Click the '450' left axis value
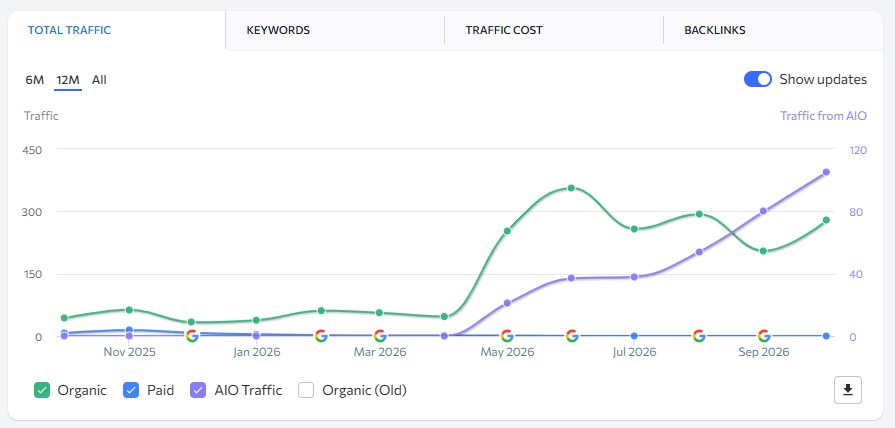 pyautogui.click(x=32, y=150)
